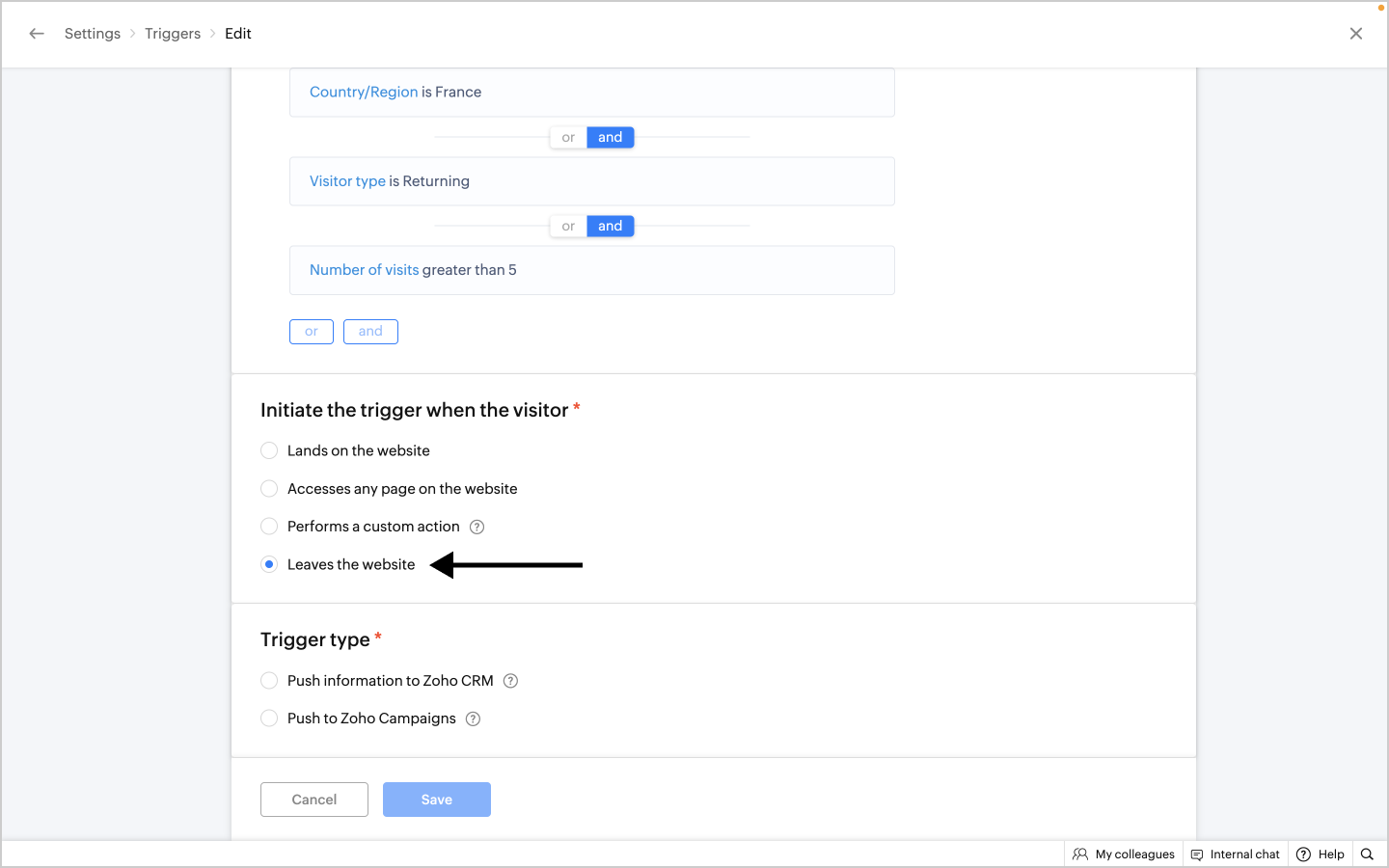The height and width of the screenshot is (868, 1389).
Task: Select 'Accesses any page on the website'
Action: [x=270, y=489]
